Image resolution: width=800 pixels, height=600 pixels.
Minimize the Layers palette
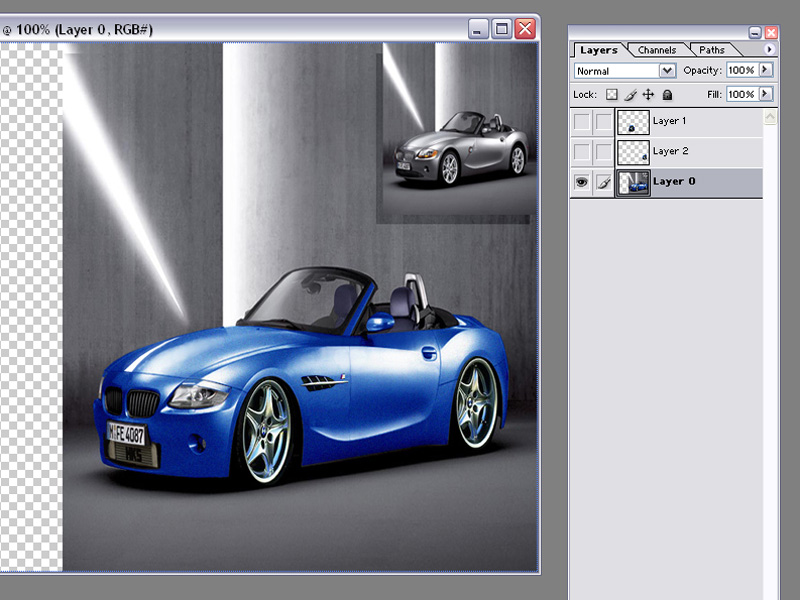[755, 33]
